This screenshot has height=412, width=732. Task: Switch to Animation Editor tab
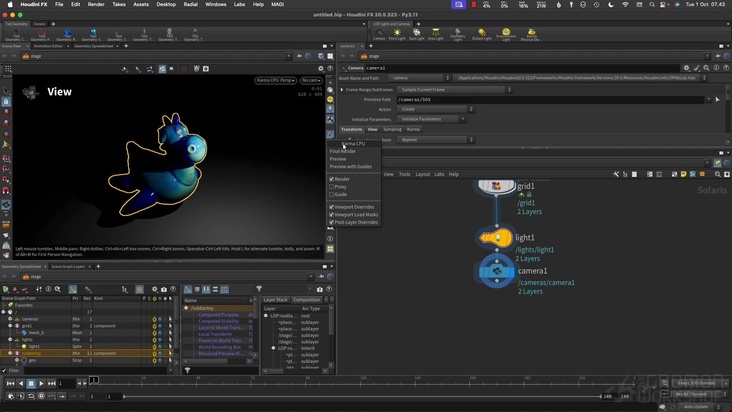tap(48, 46)
